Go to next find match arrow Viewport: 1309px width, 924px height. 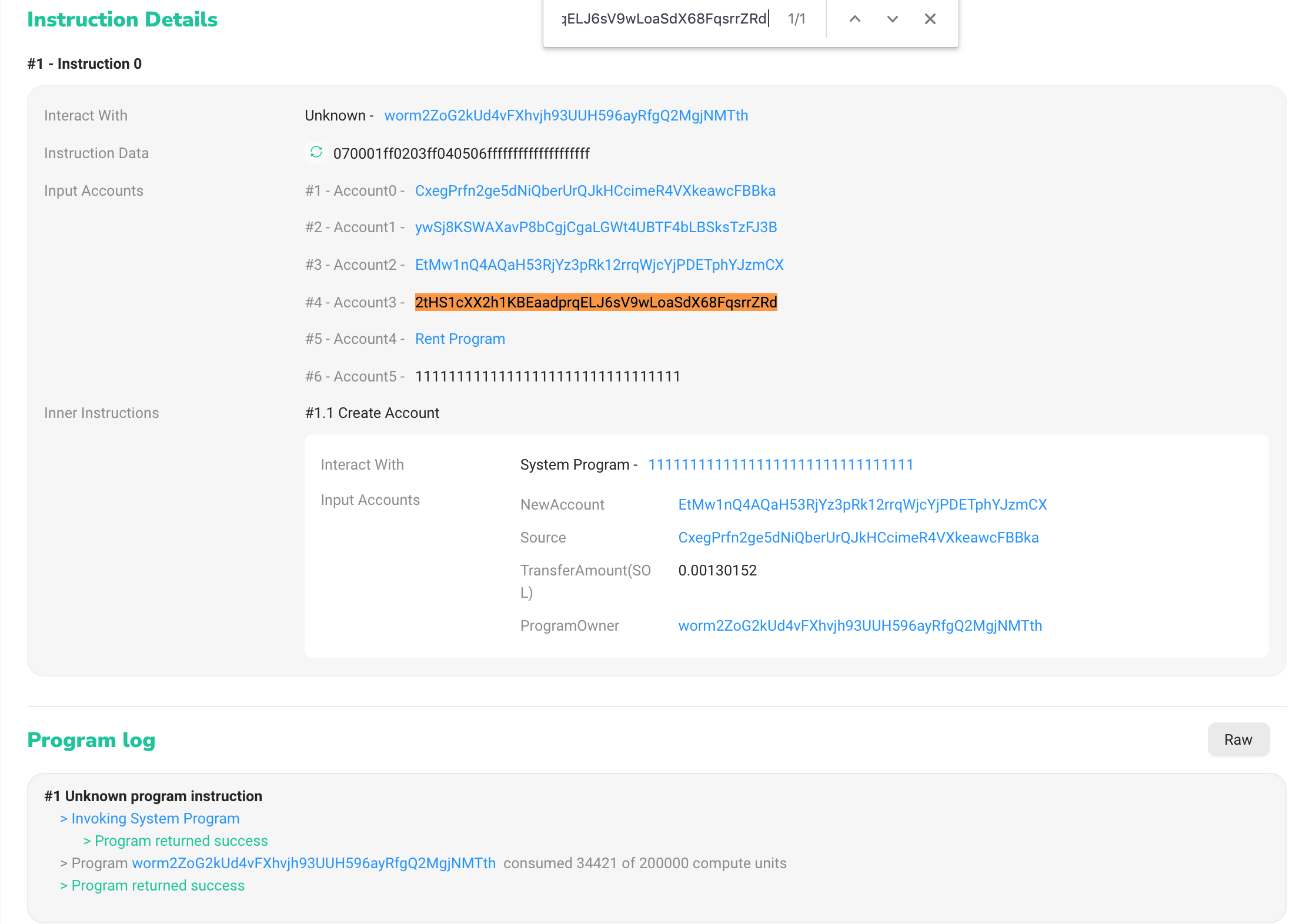click(892, 19)
